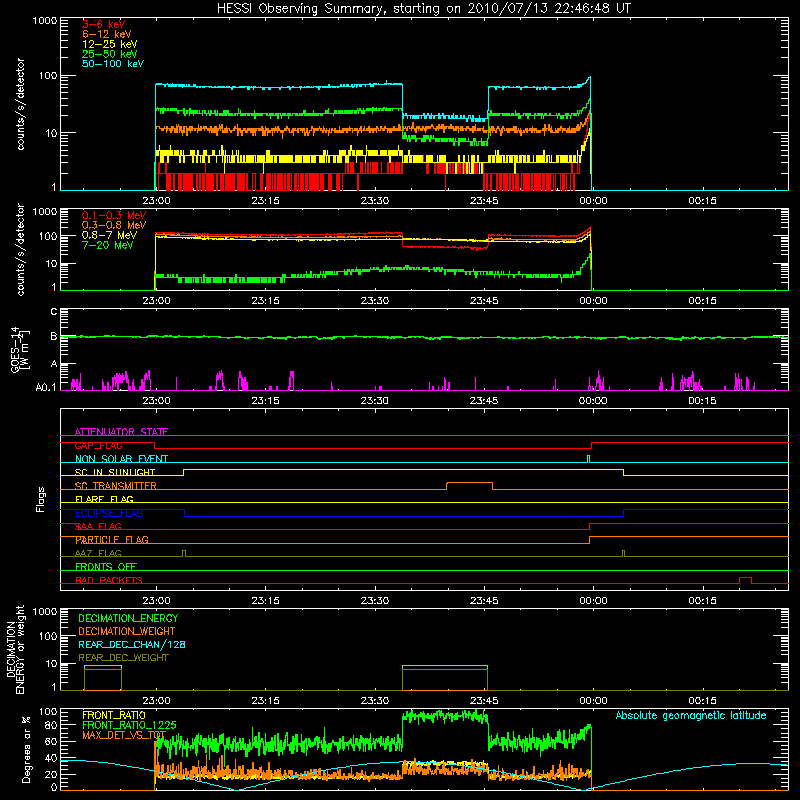Select the BAD_PACKETS flag label
Image resolution: width=800 pixels, height=800 pixels.
[109, 580]
